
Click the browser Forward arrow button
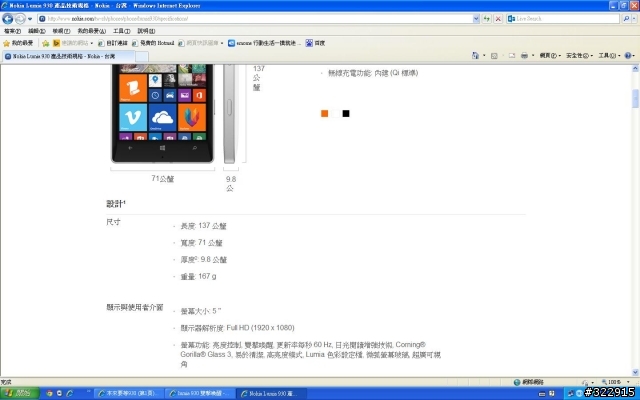tap(20, 19)
